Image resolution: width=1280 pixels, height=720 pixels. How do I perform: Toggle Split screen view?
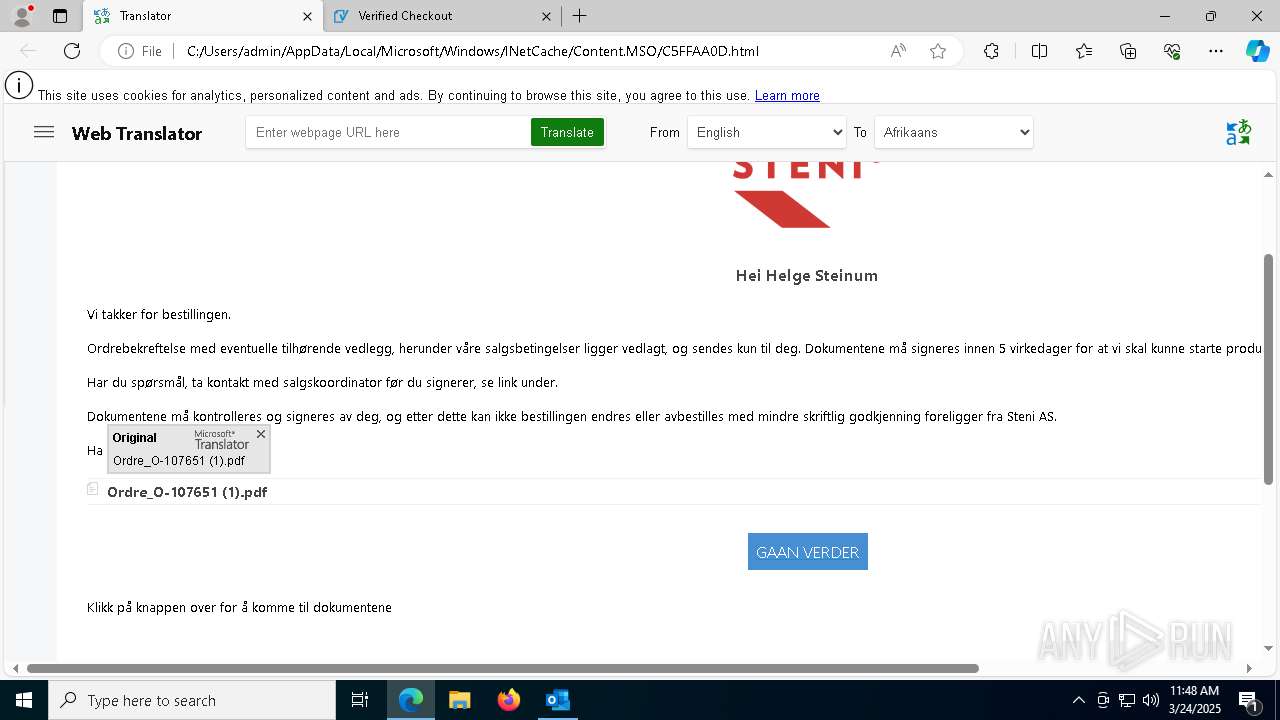point(1039,51)
